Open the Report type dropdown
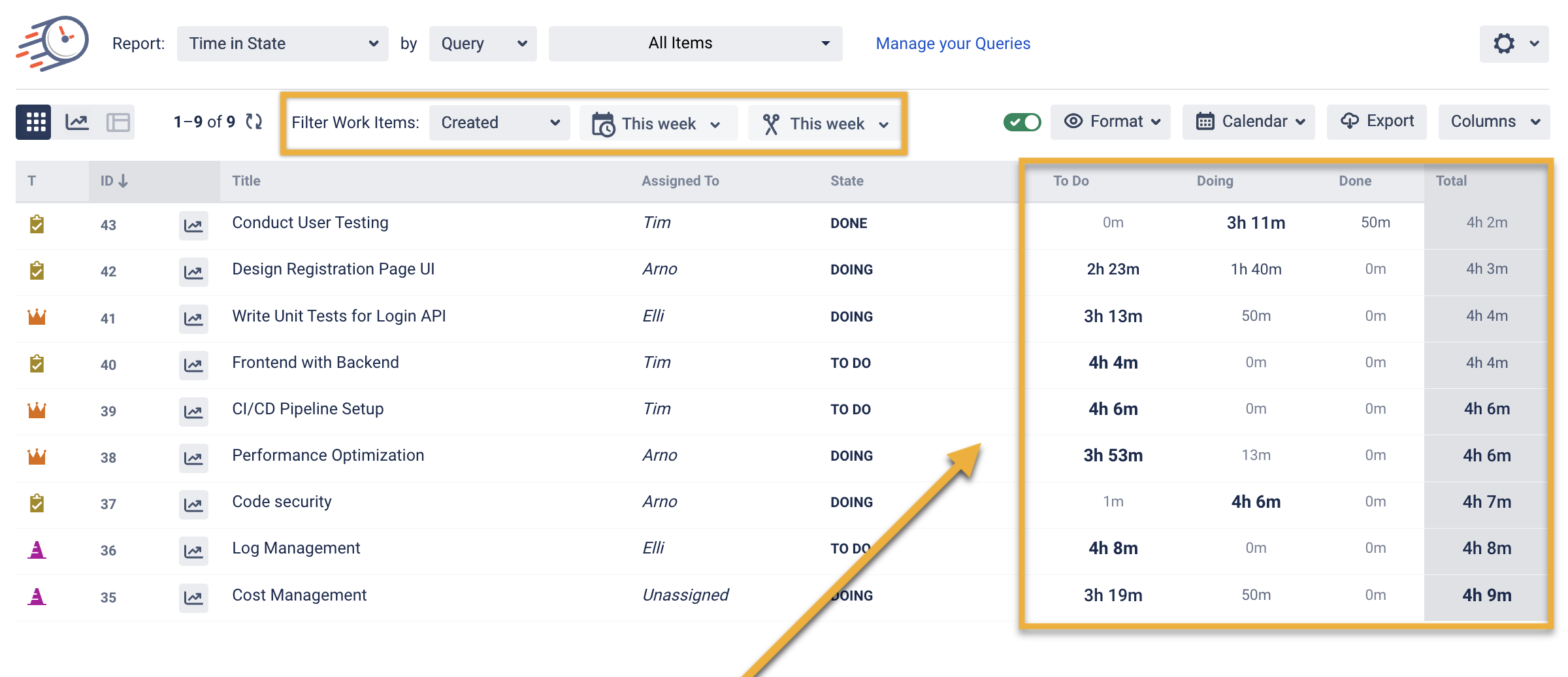Image resolution: width=1568 pixels, height=677 pixels. pos(282,44)
